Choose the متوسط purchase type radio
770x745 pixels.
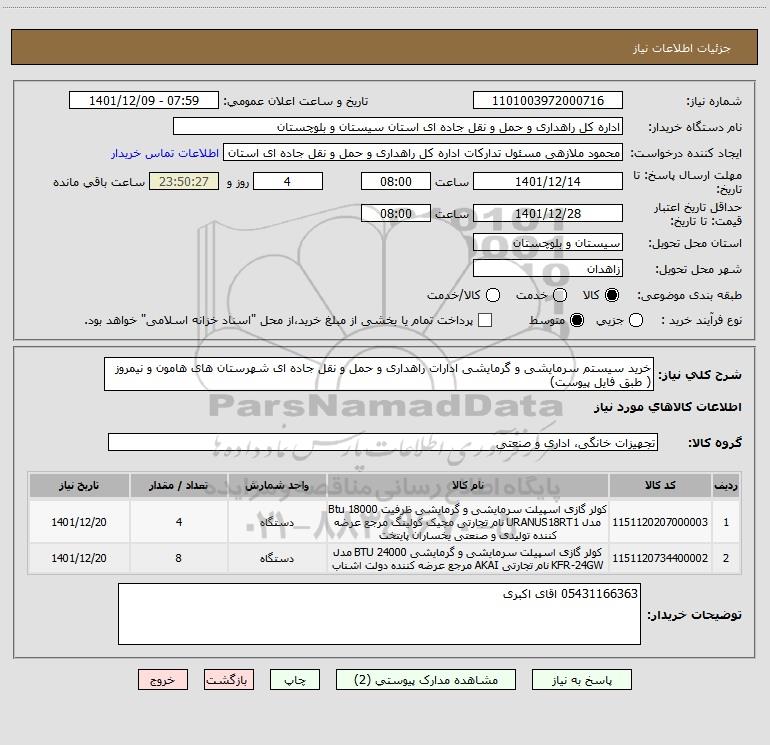[577, 320]
